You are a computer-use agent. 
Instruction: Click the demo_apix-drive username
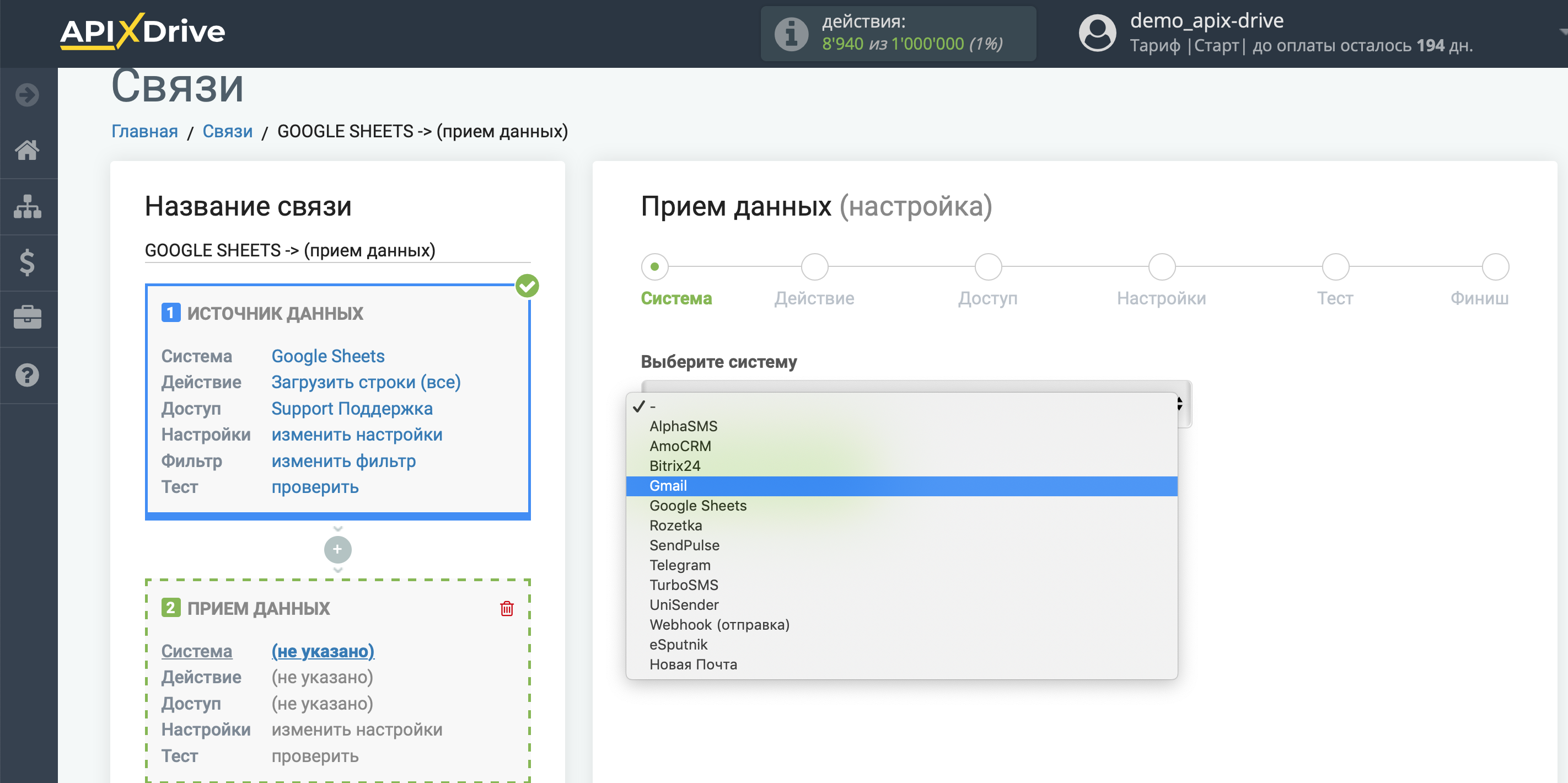click(x=1206, y=21)
